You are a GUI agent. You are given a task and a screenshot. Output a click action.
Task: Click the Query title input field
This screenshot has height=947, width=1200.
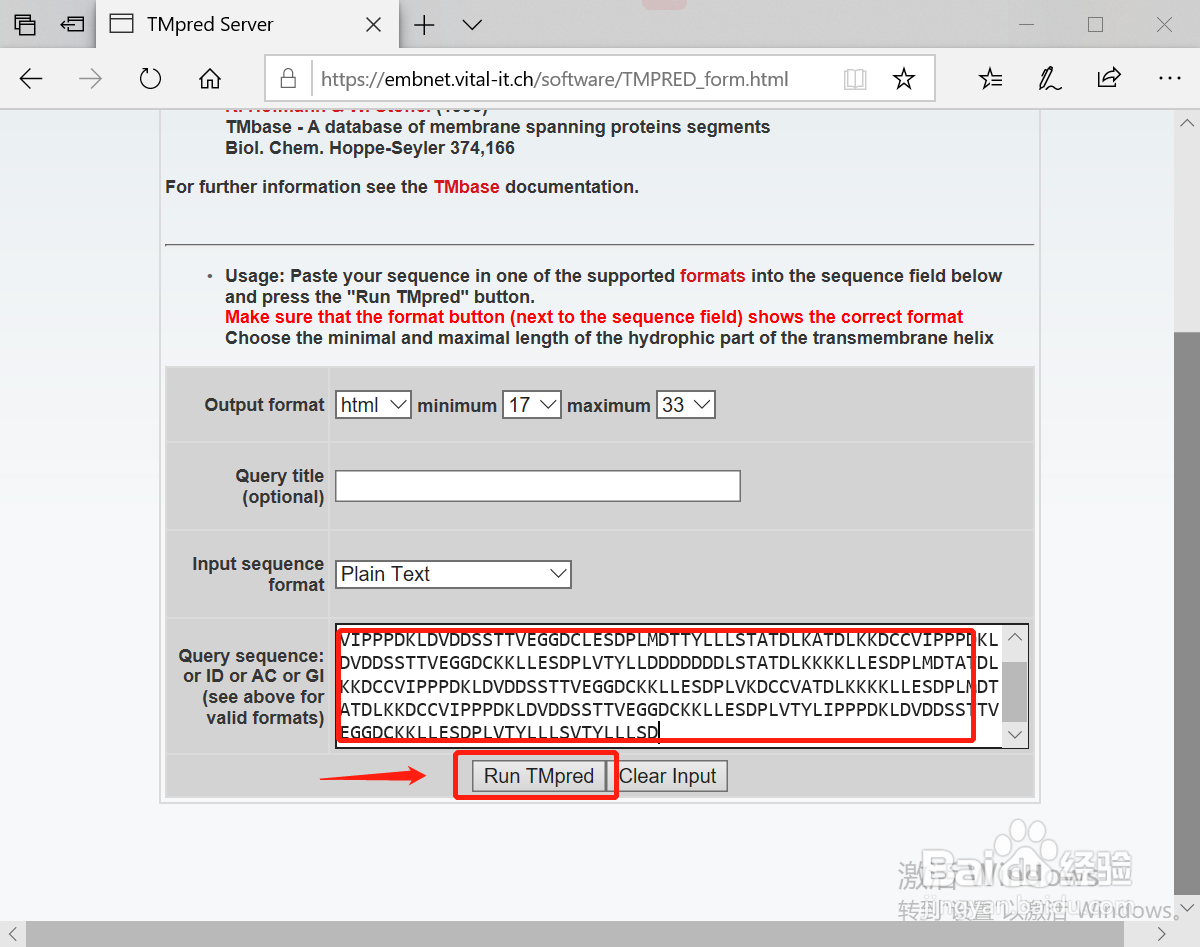(538, 486)
